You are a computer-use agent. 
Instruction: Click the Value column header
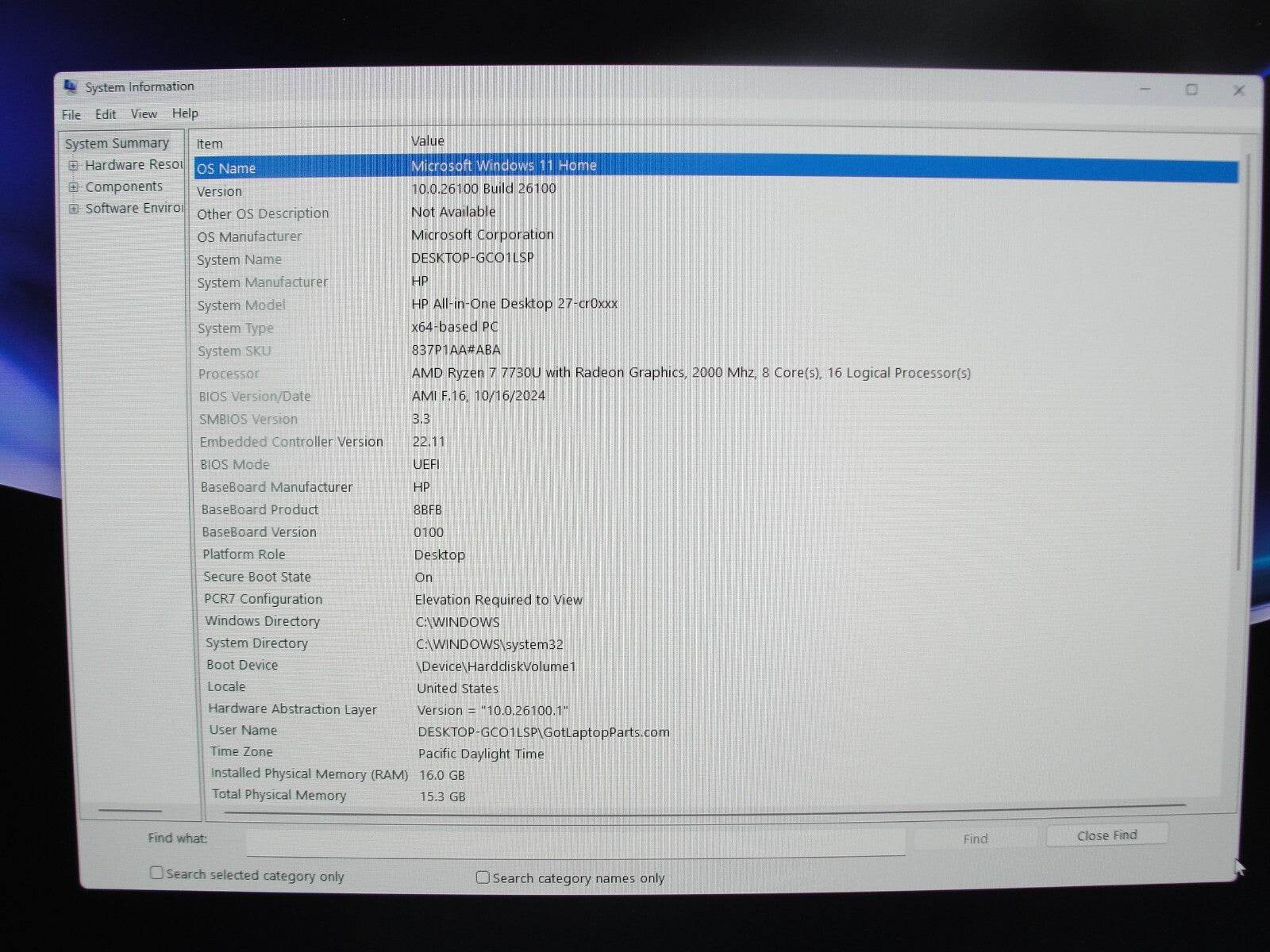coord(428,141)
